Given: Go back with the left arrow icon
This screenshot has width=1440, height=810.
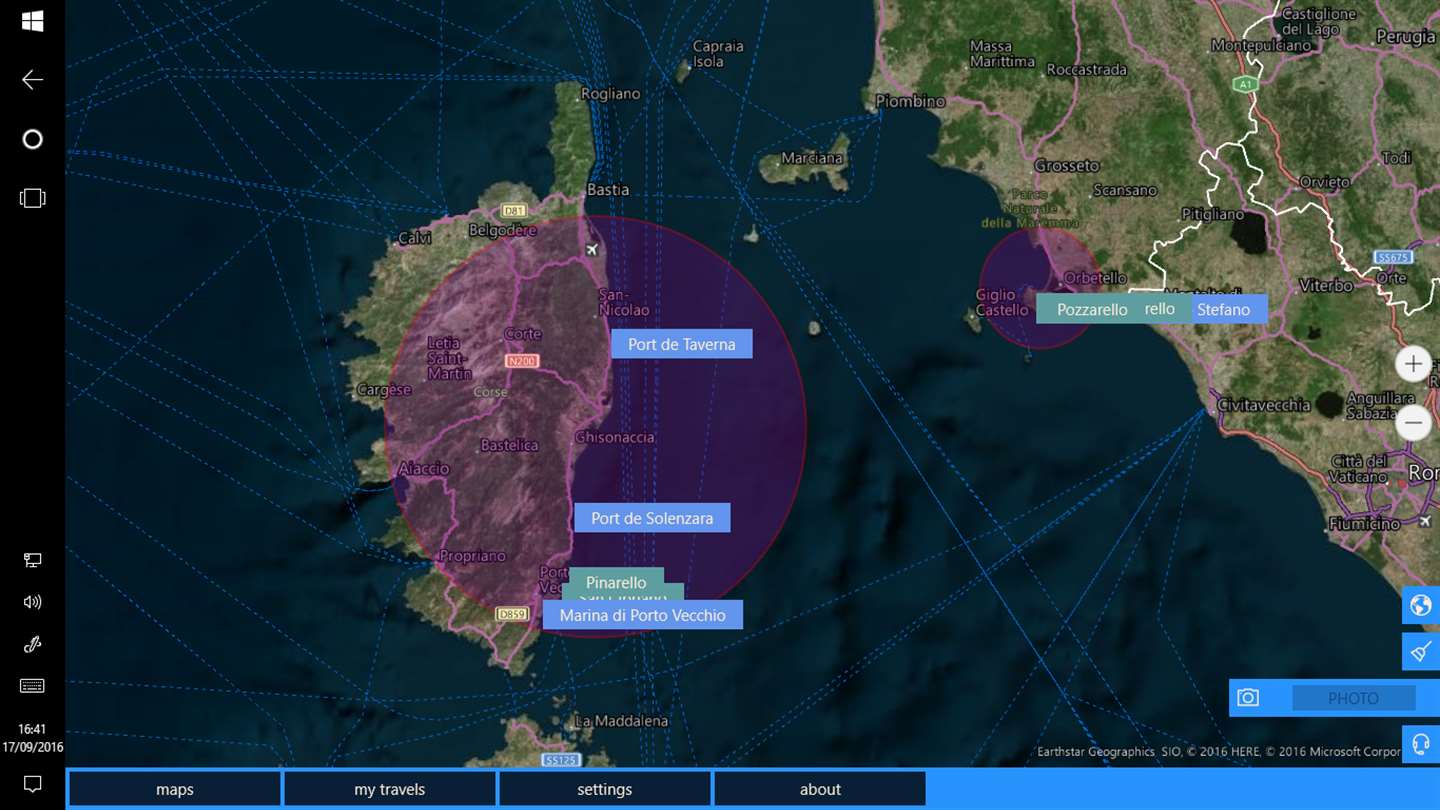Looking at the screenshot, I should pos(32,80).
